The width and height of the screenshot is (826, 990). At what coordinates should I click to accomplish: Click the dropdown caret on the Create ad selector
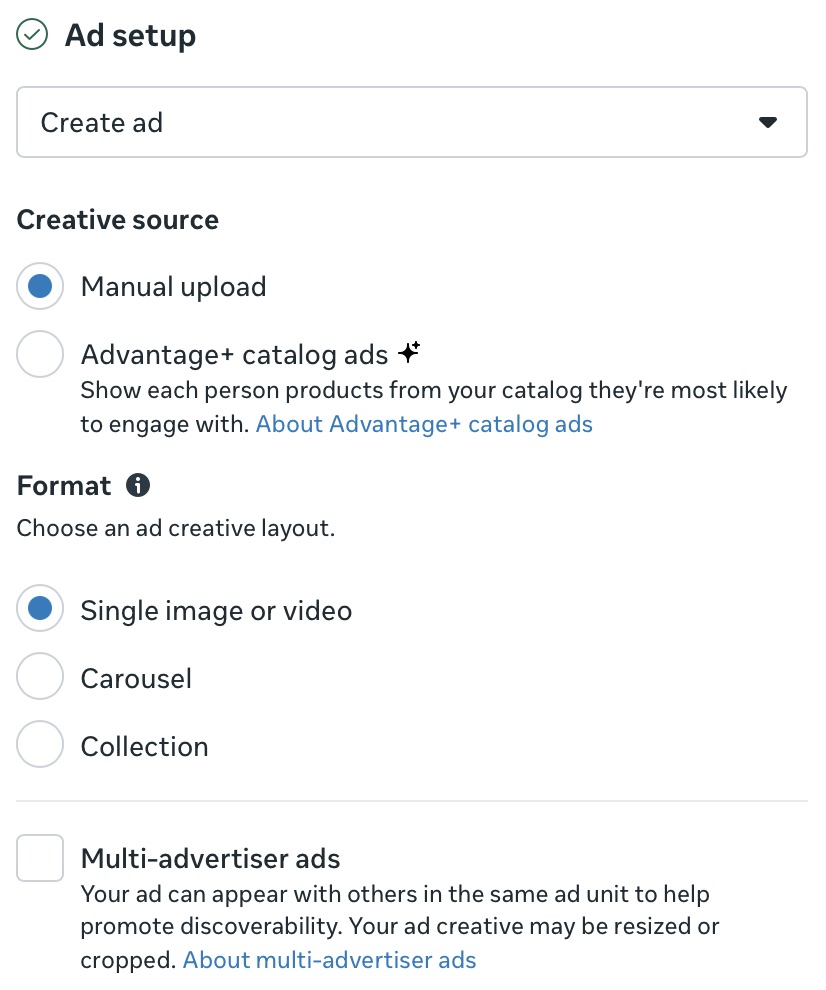(x=767, y=122)
